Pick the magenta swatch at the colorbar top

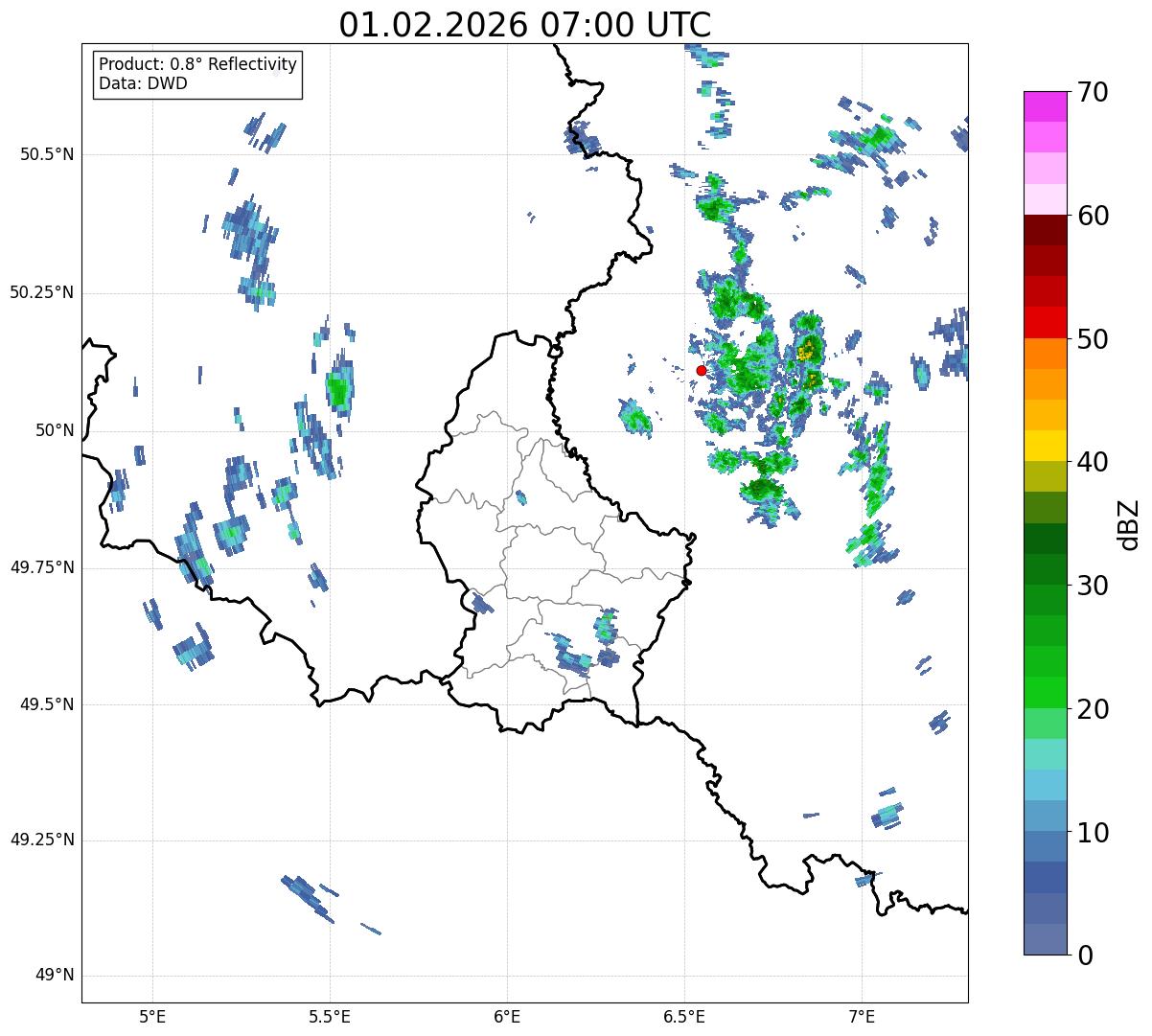click(x=1046, y=106)
